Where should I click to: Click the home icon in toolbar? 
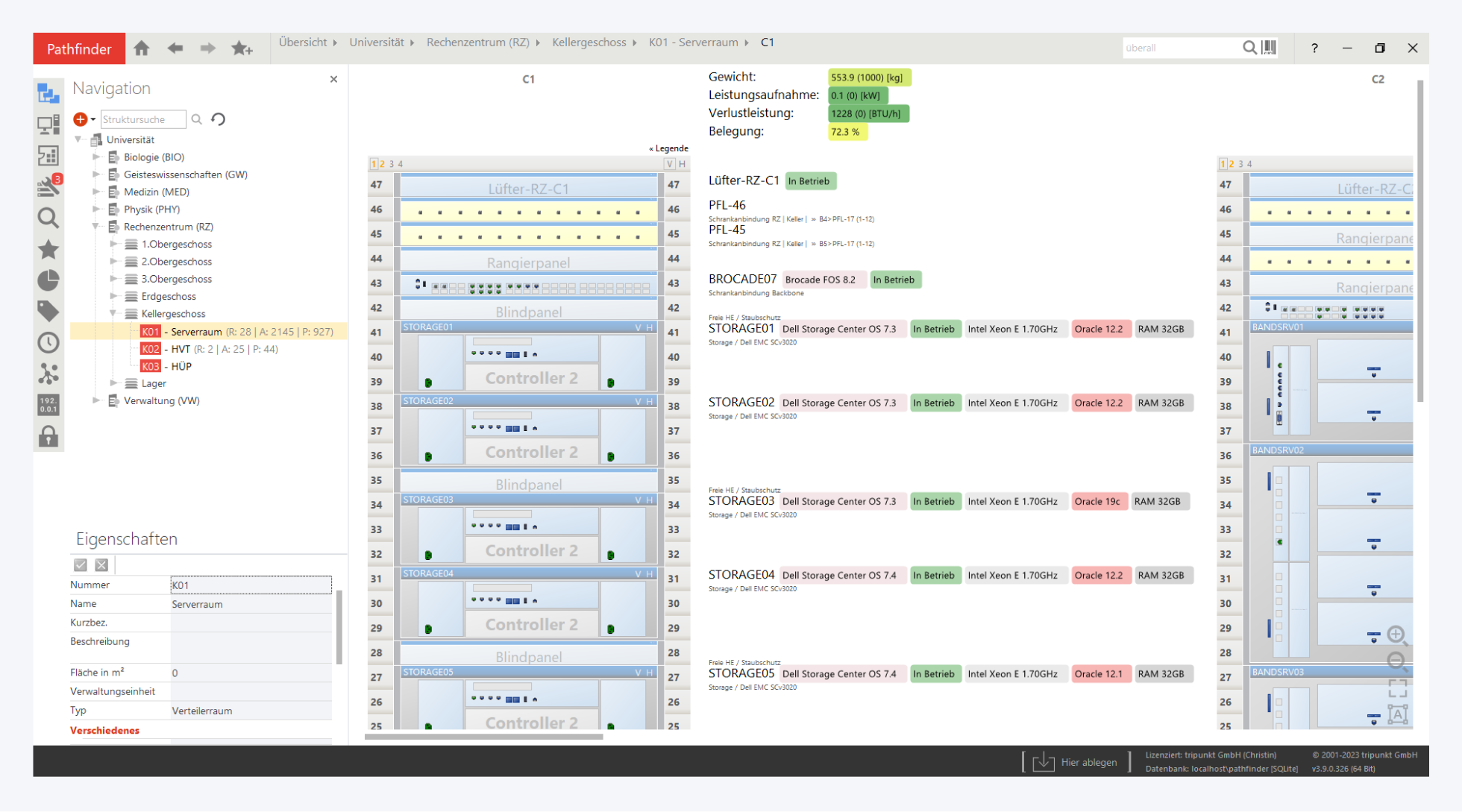pyautogui.click(x=142, y=48)
